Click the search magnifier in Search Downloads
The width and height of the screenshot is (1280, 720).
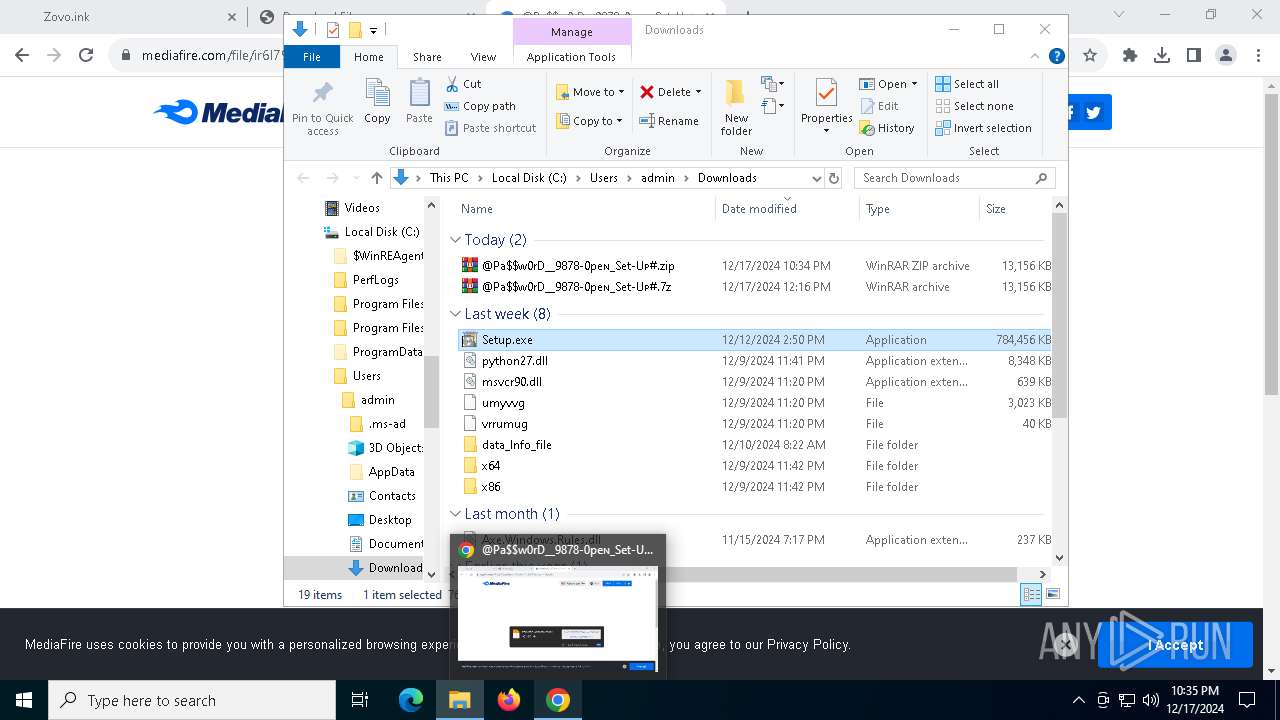click(x=1041, y=178)
